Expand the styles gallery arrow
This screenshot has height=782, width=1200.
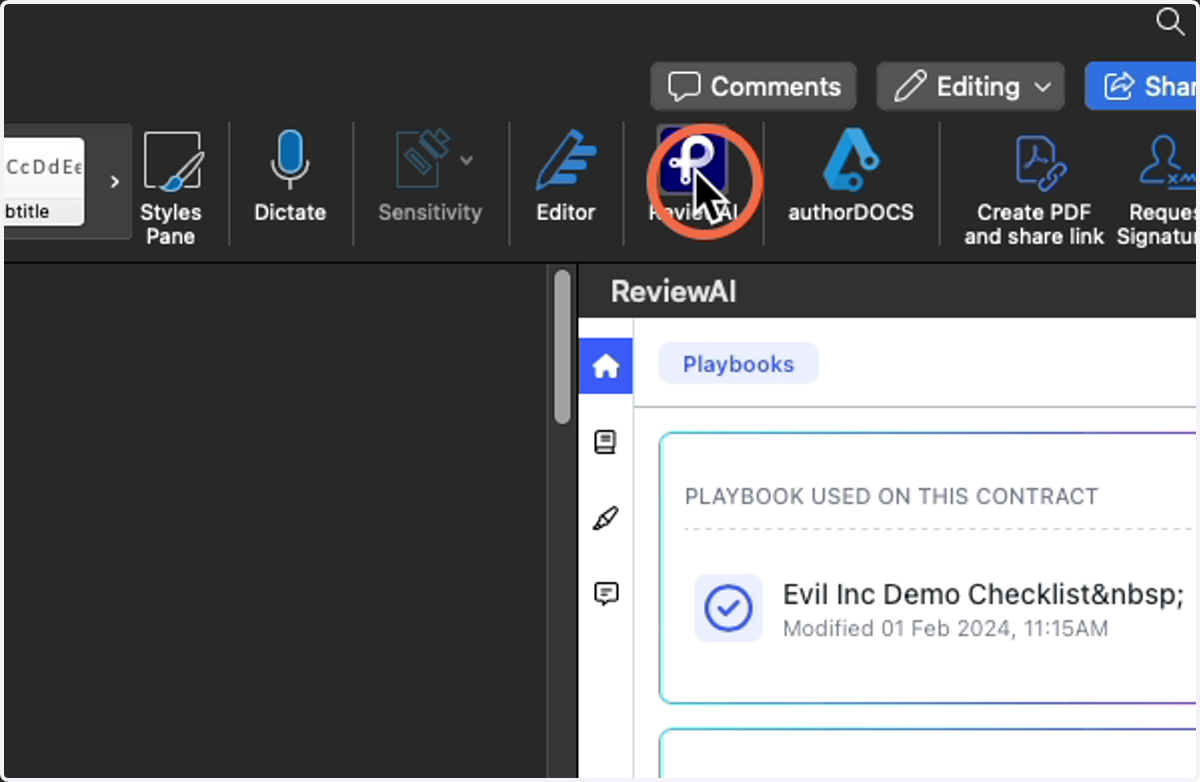(x=114, y=182)
